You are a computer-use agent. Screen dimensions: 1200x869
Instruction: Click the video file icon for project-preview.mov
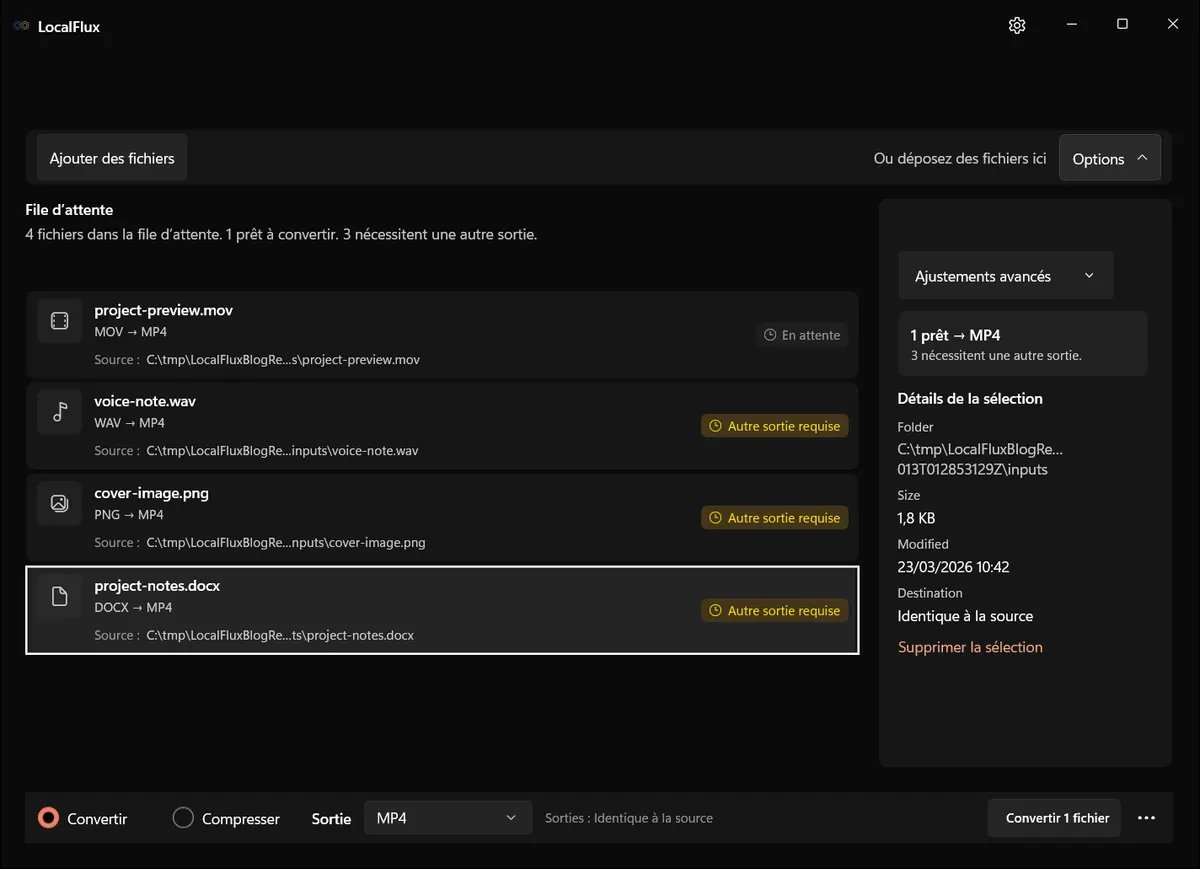pyautogui.click(x=59, y=321)
